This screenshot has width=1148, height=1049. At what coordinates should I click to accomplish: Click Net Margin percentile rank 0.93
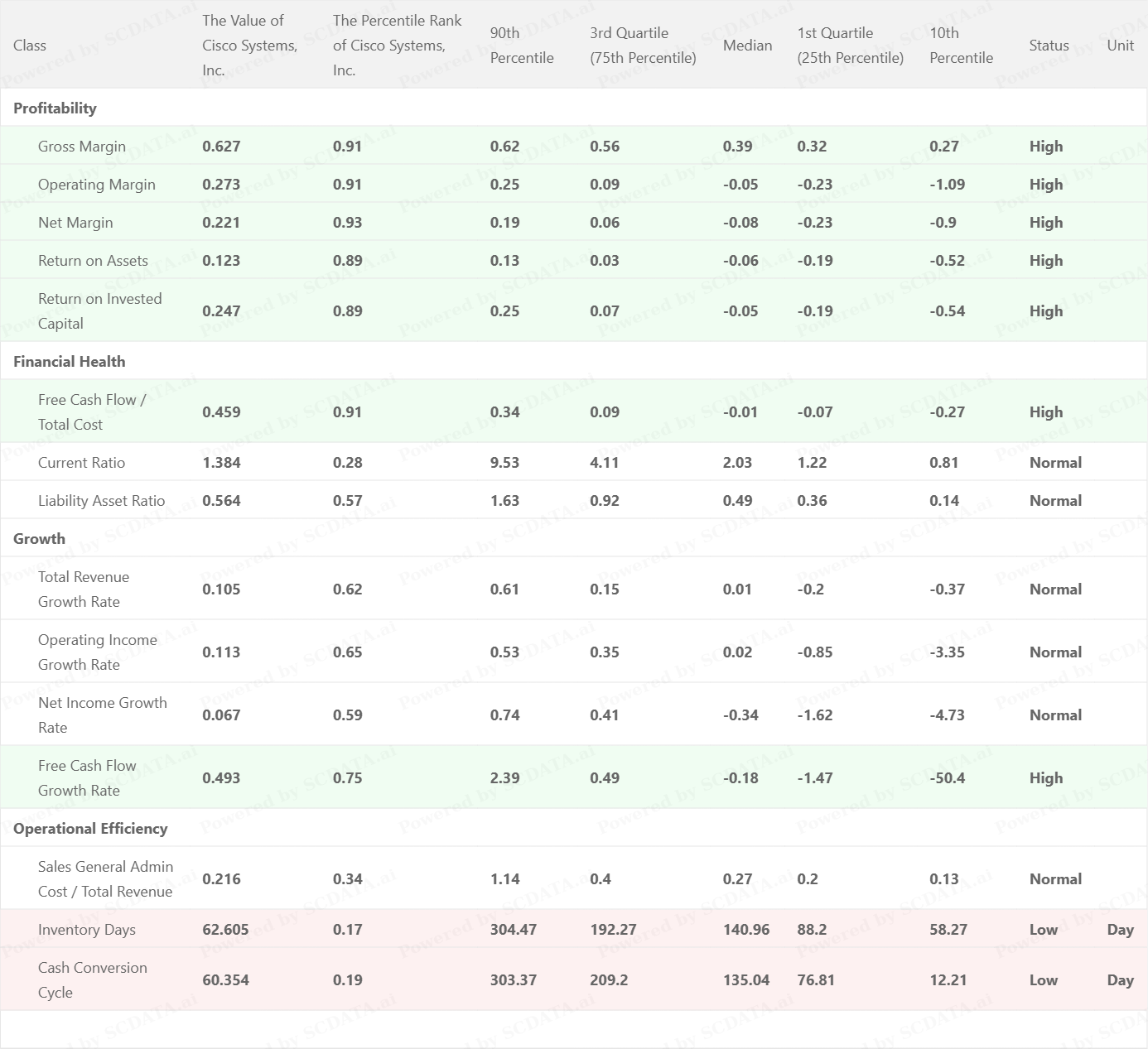tap(347, 223)
